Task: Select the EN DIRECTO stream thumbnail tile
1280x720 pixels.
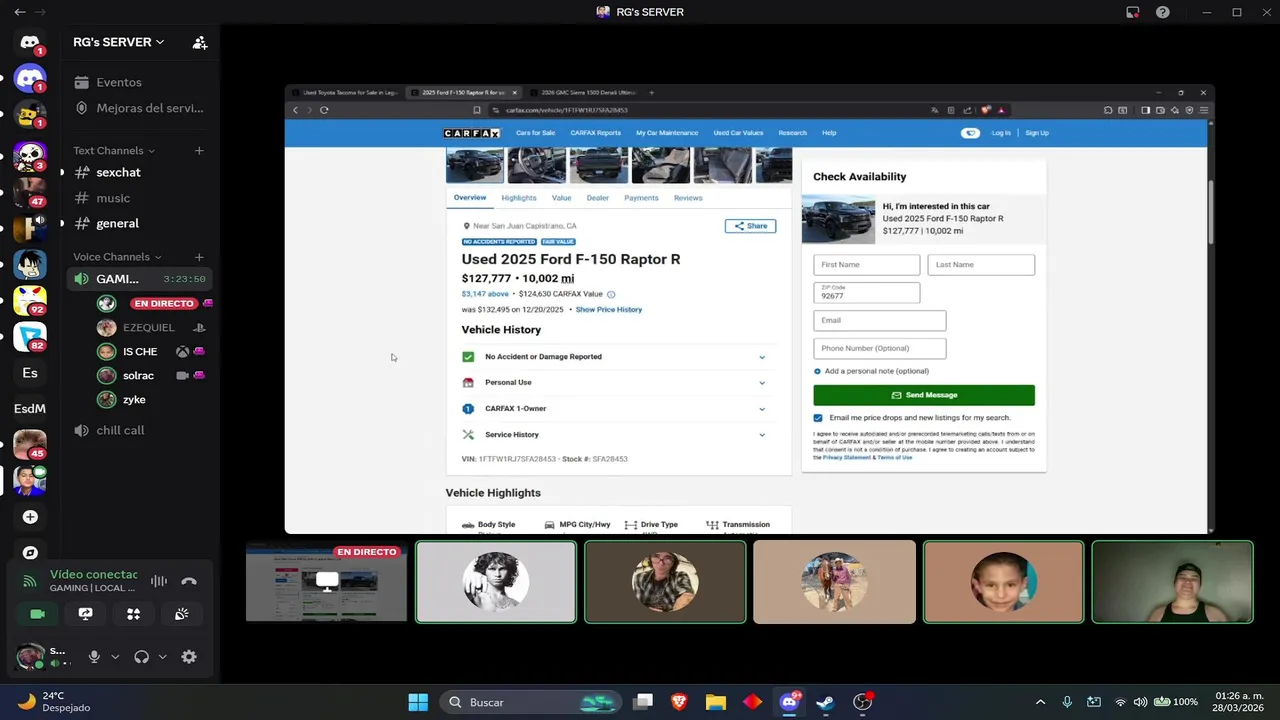Action: 326,582
